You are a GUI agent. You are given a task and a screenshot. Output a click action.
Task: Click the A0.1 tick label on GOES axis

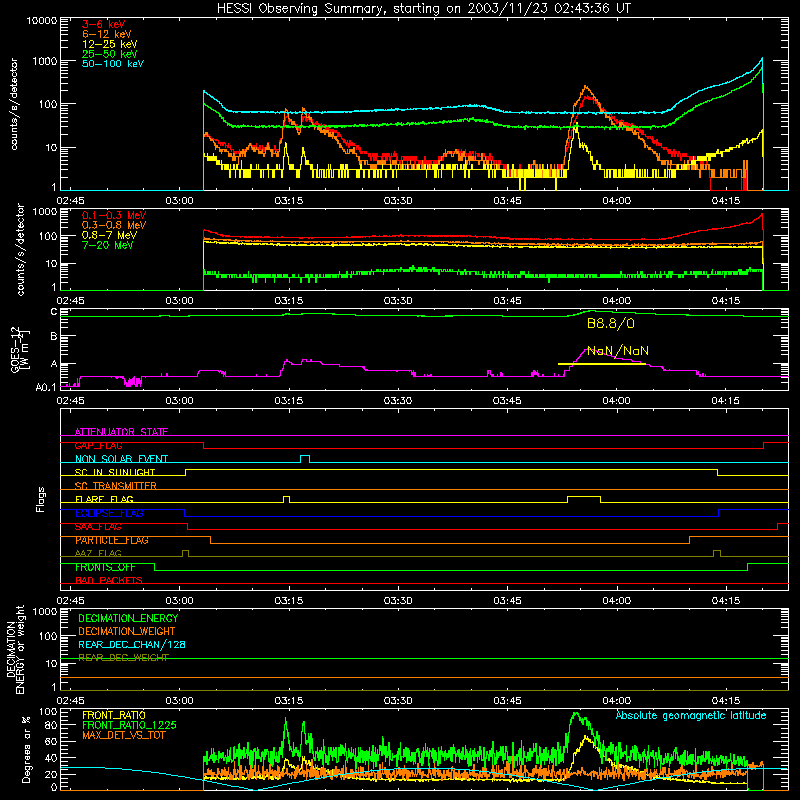coord(45,387)
